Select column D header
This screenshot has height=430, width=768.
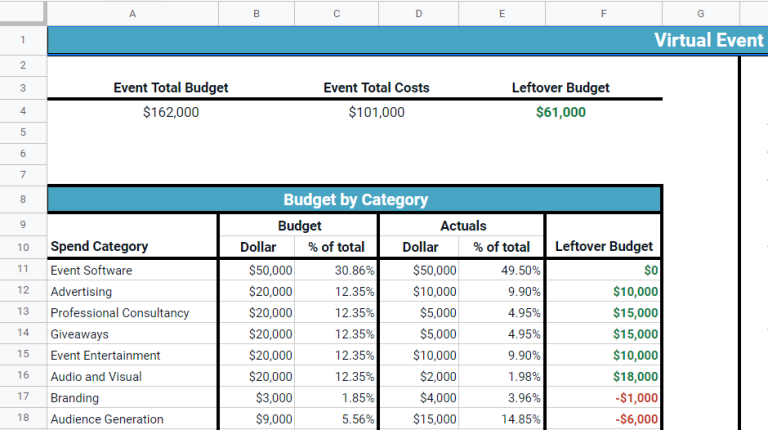(x=418, y=13)
